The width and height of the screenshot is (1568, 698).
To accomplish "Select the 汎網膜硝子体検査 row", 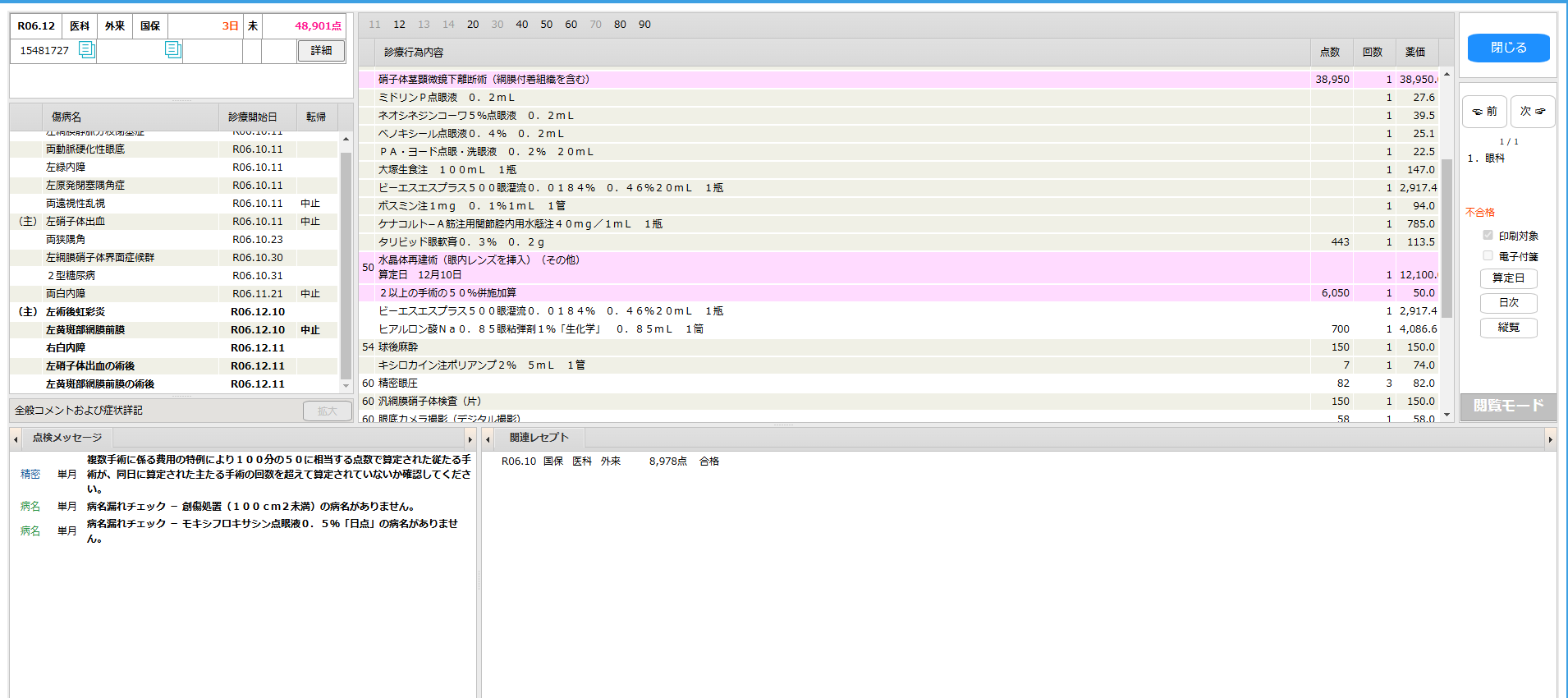I will pyautogui.click(x=899, y=402).
